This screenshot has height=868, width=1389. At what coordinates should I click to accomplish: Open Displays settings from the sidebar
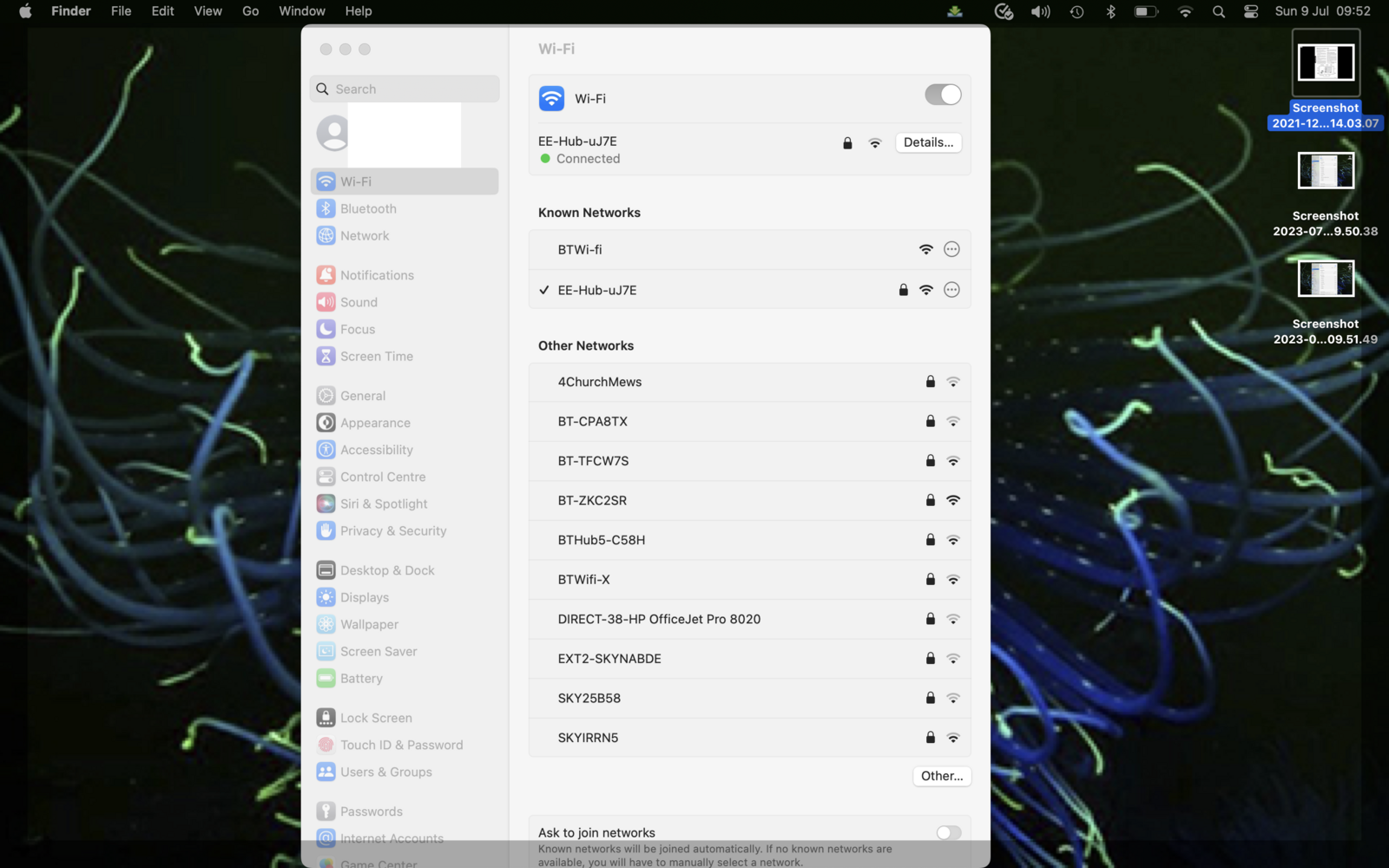point(364,597)
